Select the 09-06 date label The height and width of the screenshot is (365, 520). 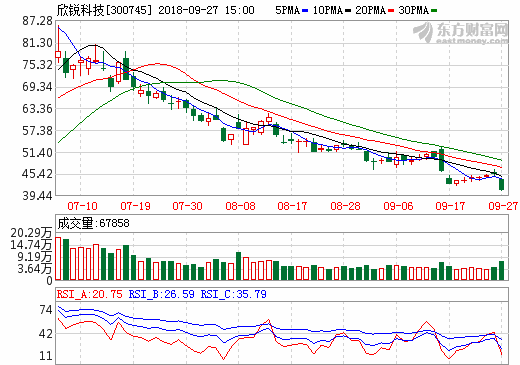point(398,206)
